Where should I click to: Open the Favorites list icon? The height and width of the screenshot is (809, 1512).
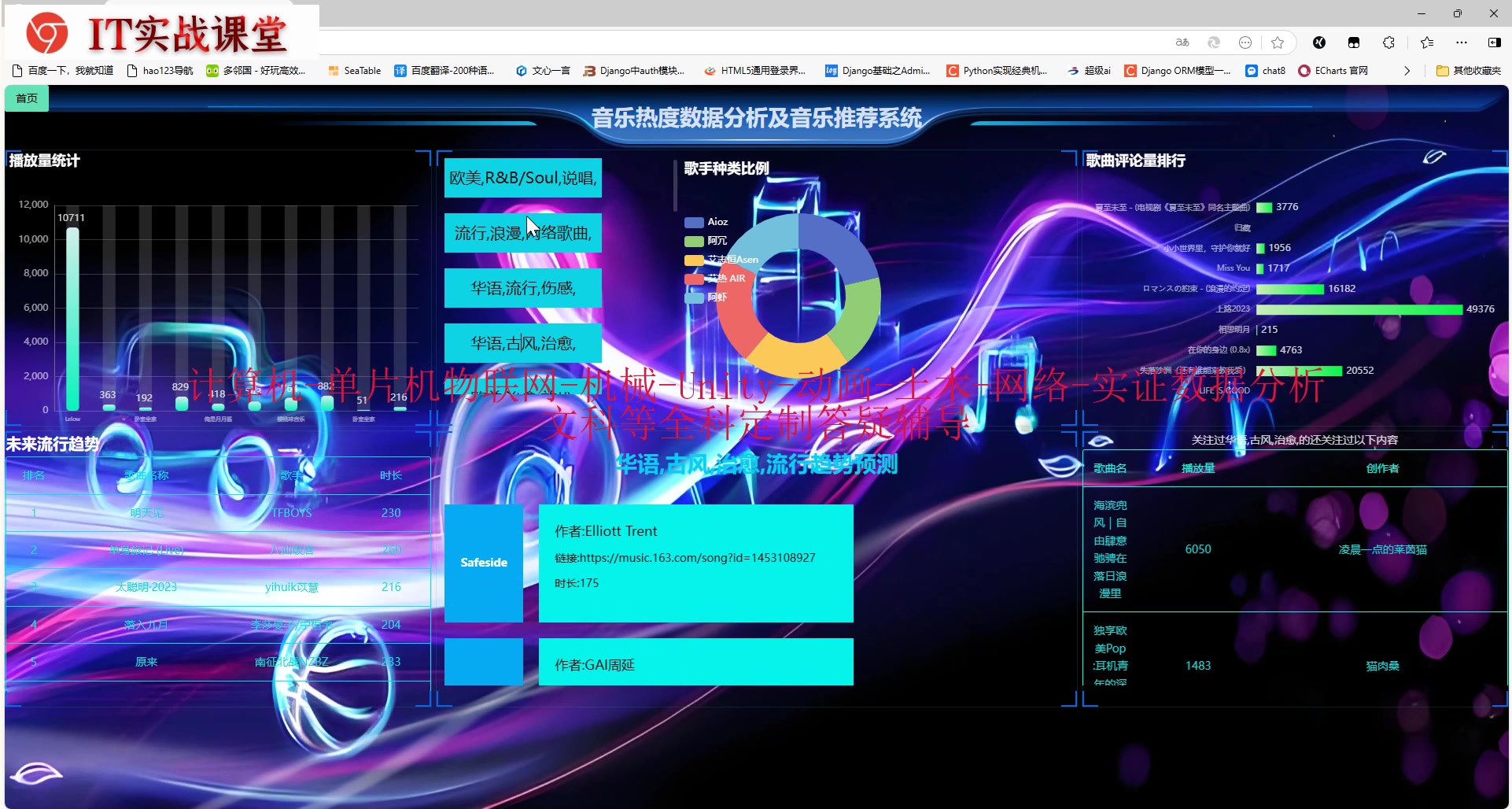pos(1427,42)
